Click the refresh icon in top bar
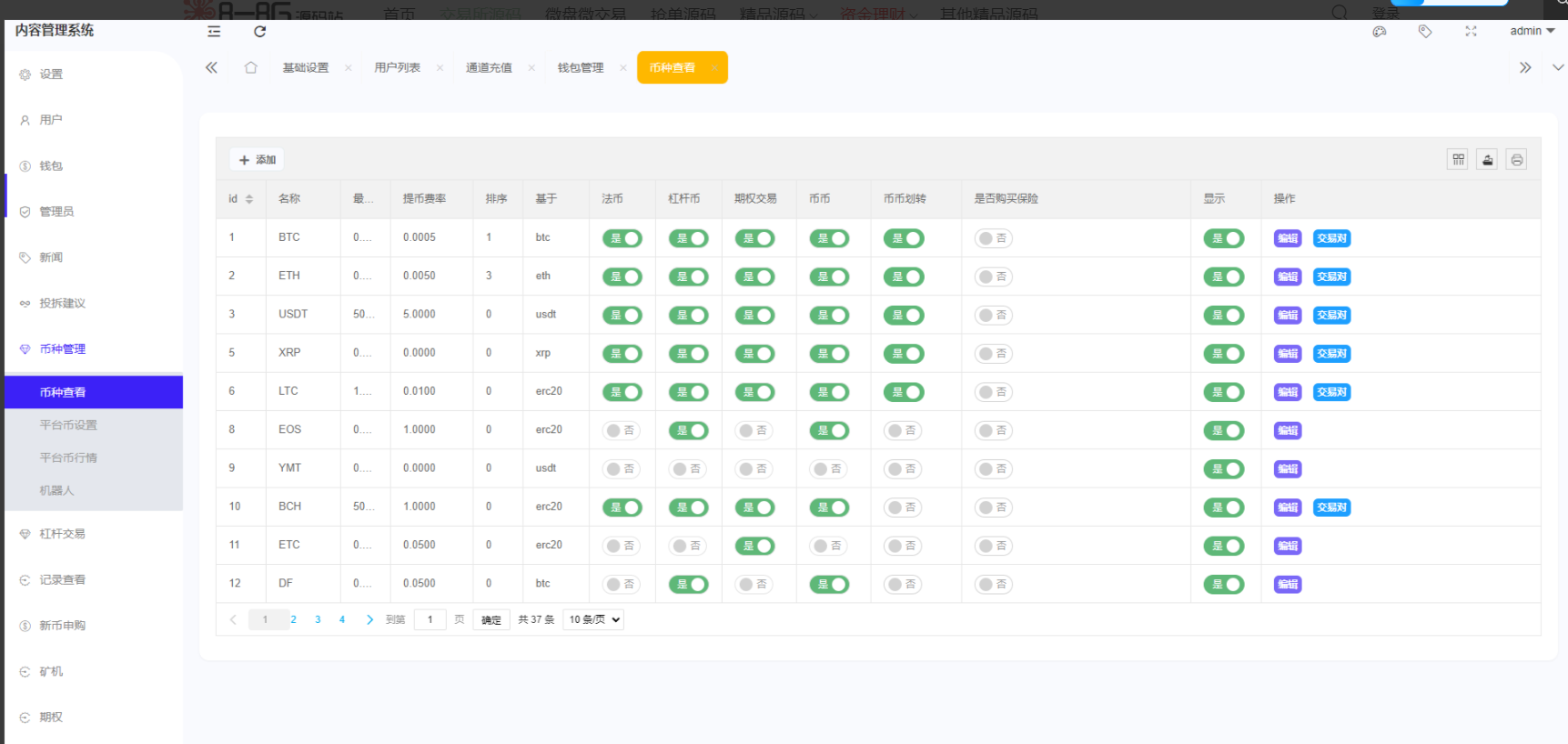 tap(259, 32)
